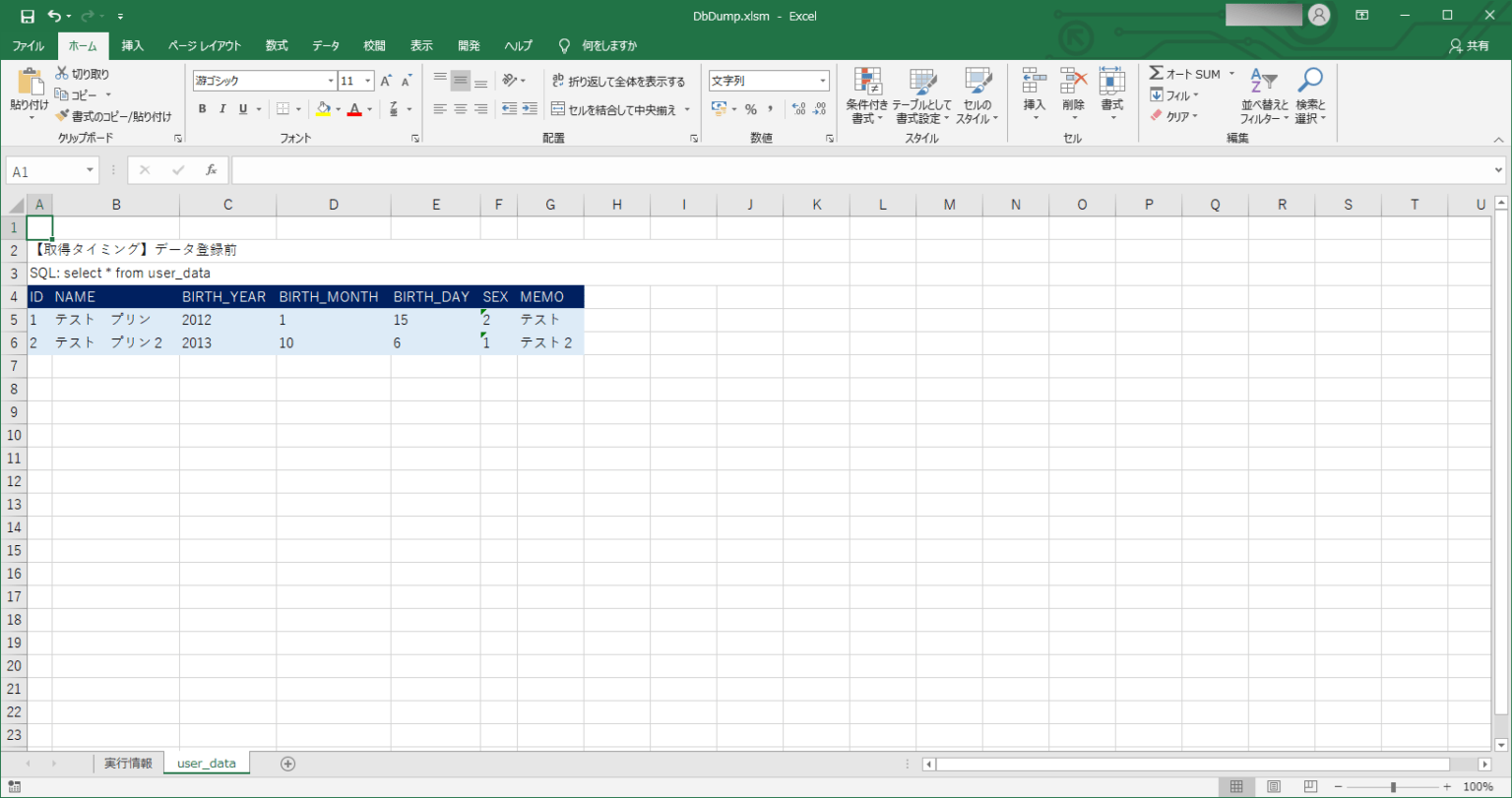Switch to the Page Layout (ページ レイアウト) tab
This screenshot has height=798, width=1512.
[205, 46]
